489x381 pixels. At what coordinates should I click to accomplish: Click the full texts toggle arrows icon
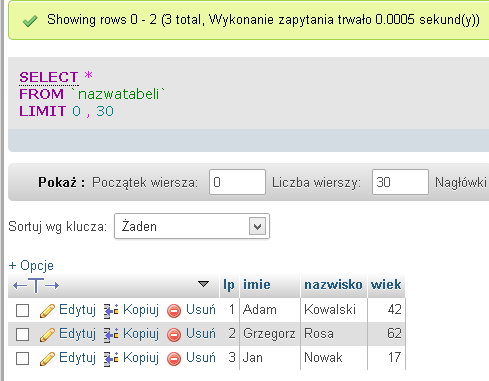click(x=36, y=286)
